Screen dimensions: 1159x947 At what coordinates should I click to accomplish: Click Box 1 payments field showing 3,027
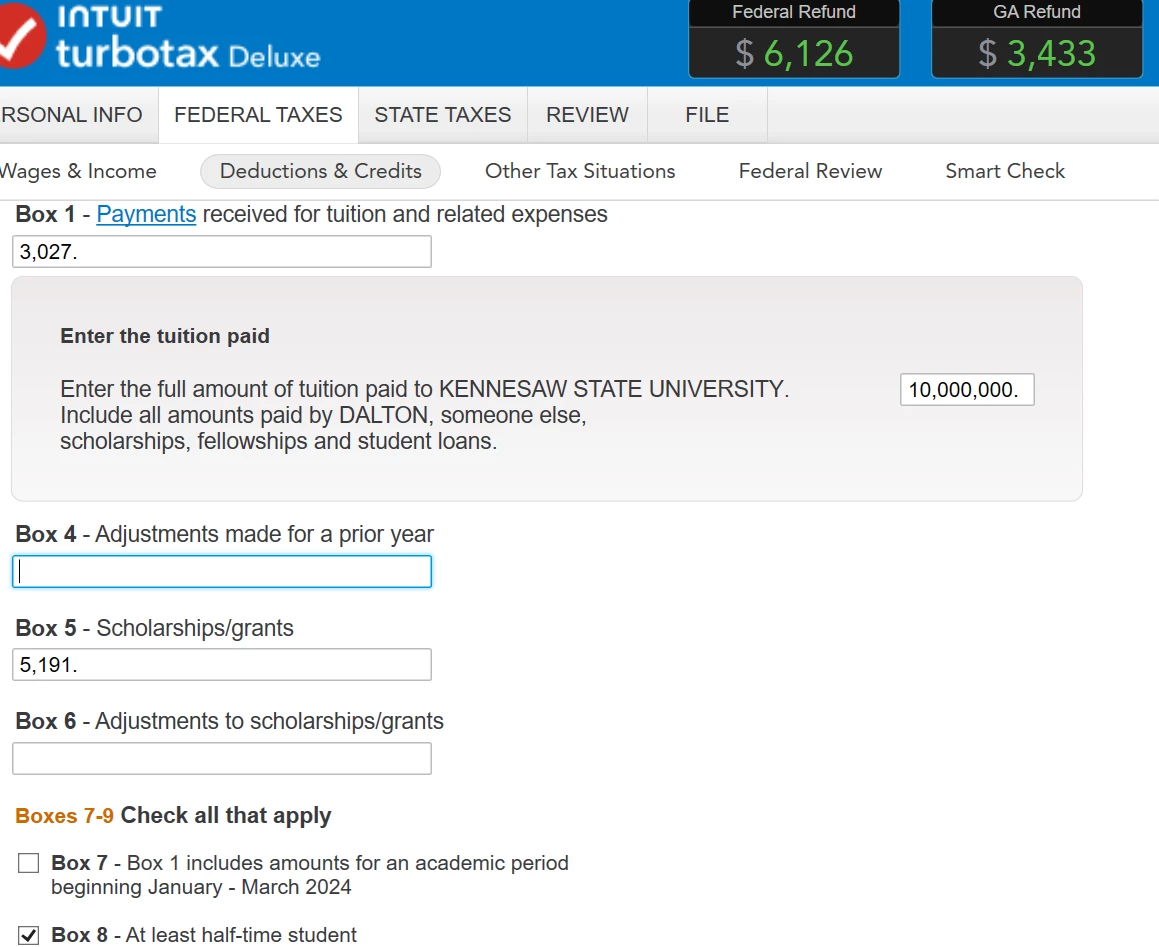pos(222,251)
